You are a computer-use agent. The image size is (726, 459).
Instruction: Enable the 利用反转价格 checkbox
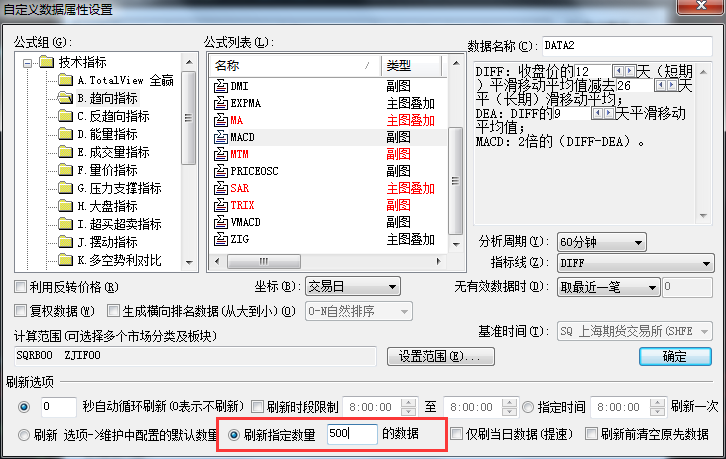[20, 287]
